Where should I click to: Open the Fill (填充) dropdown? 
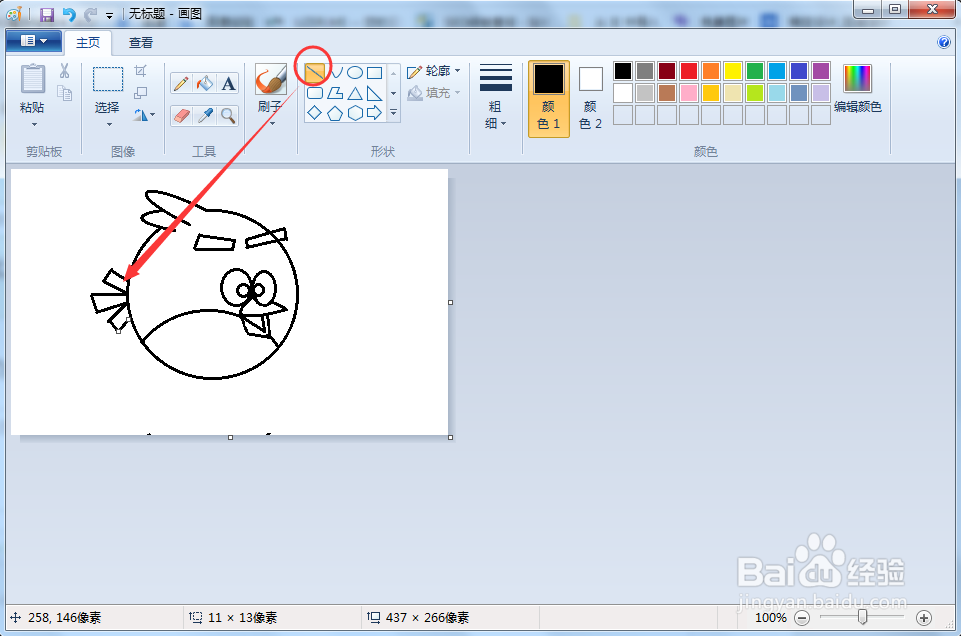coord(434,93)
